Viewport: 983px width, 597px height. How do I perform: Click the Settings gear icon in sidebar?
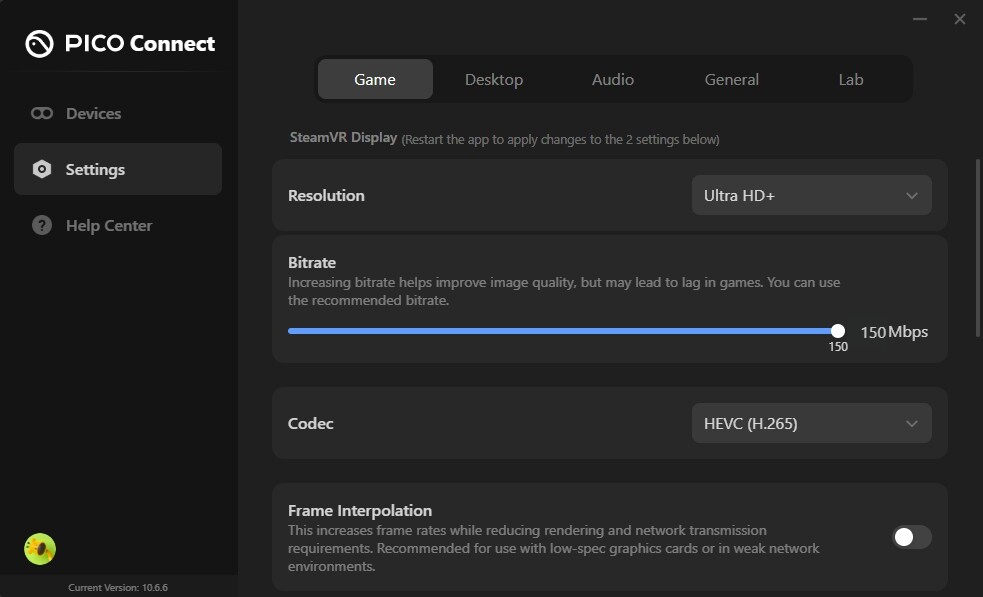[x=42, y=169]
